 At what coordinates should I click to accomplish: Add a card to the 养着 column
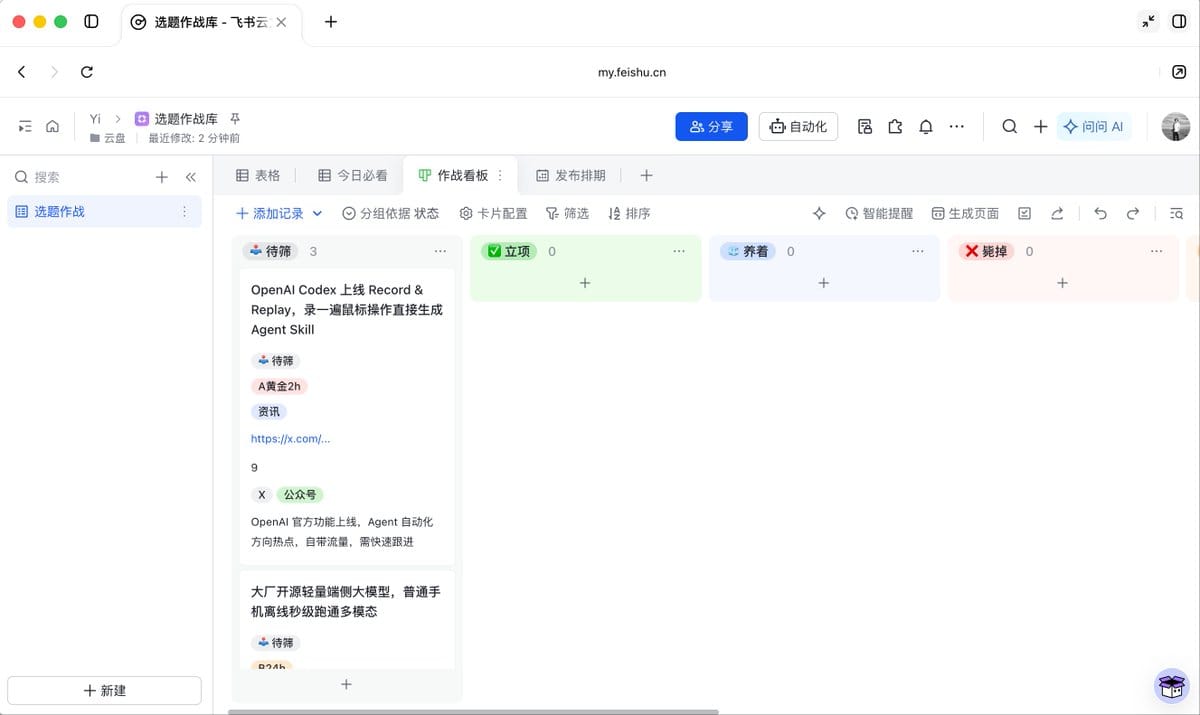pyautogui.click(x=824, y=283)
